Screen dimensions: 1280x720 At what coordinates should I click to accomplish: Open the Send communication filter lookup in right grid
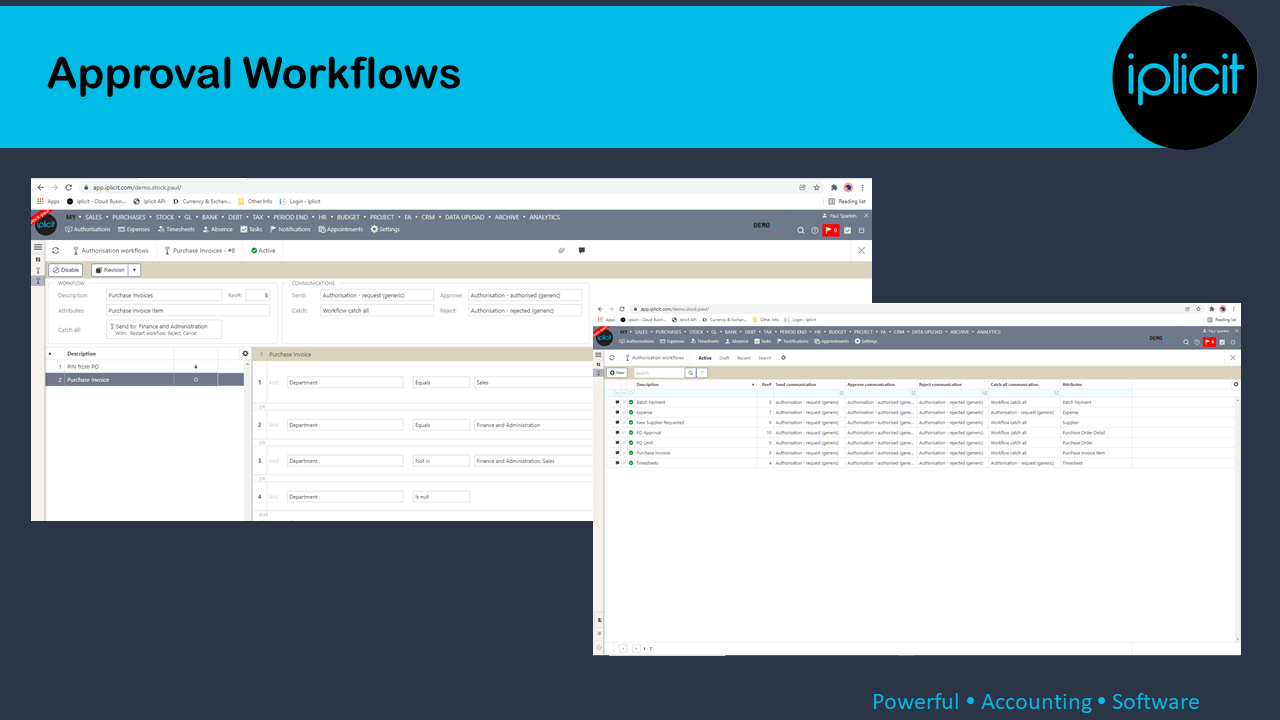(x=842, y=393)
